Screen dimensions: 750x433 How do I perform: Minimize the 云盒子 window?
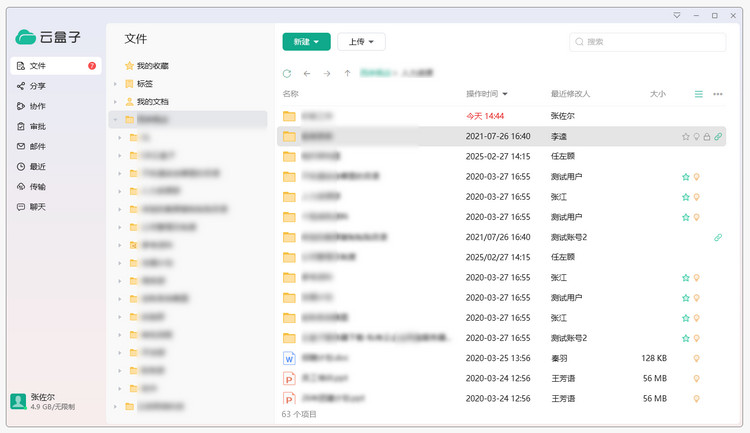(x=696, y=15)
